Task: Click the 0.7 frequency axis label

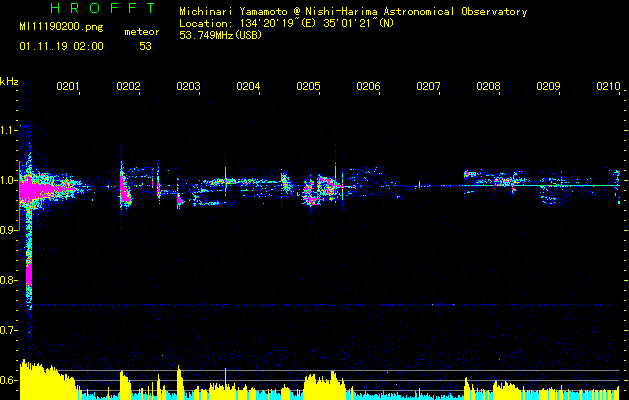Action: pos(8,330)
